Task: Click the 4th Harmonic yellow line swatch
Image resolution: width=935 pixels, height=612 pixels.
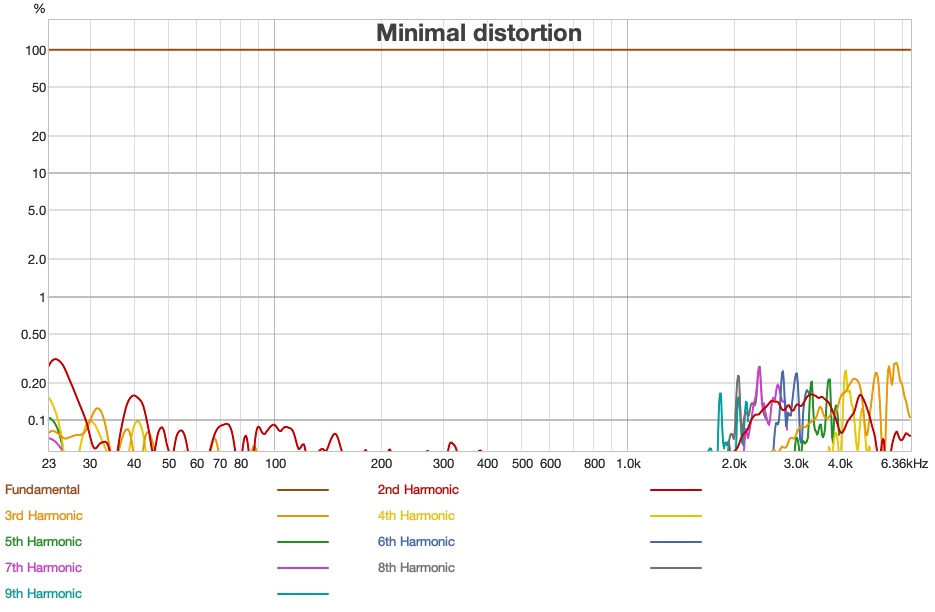Action: (x=677, y=515)
